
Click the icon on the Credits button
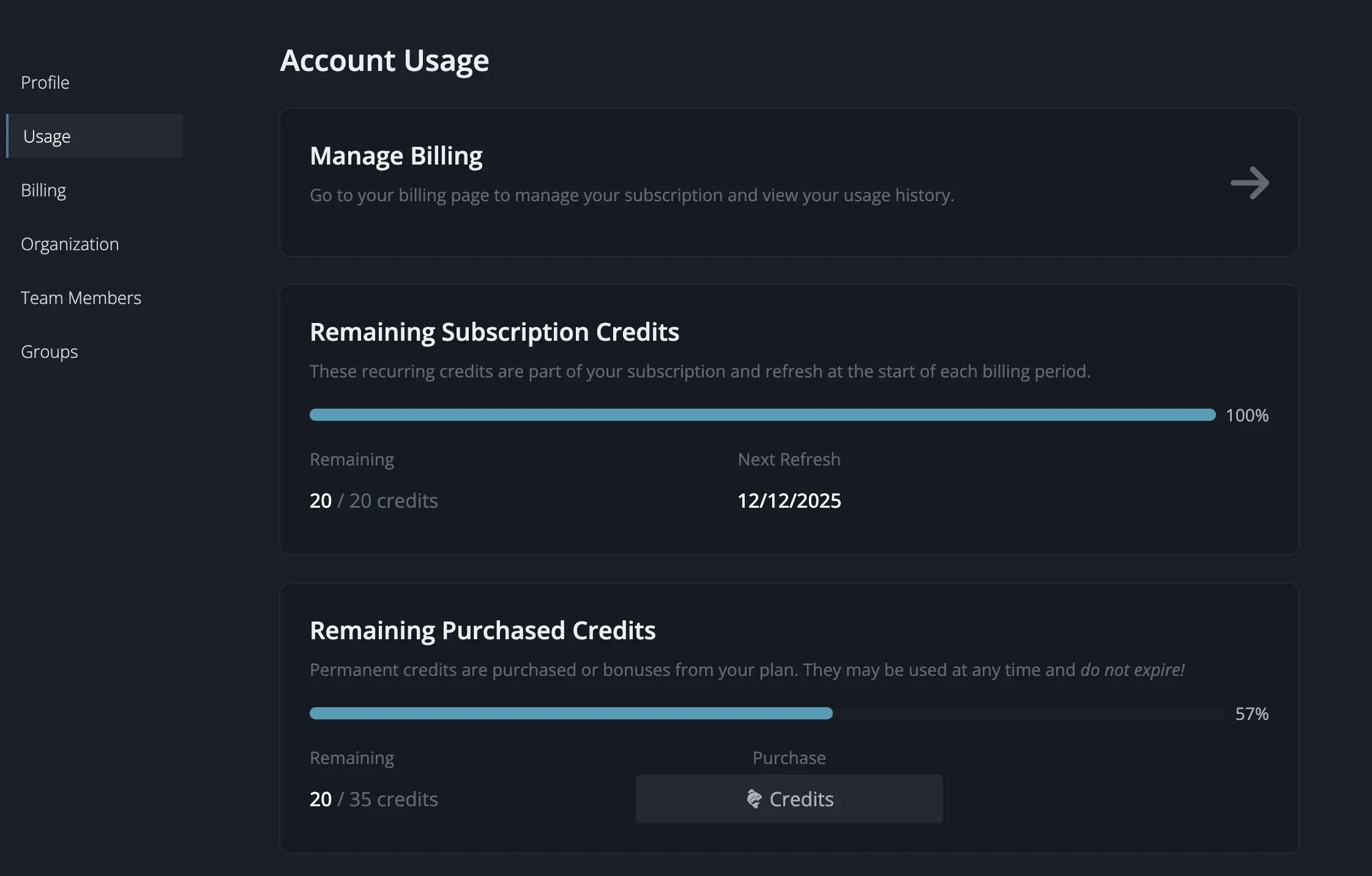tap(754, 799)
